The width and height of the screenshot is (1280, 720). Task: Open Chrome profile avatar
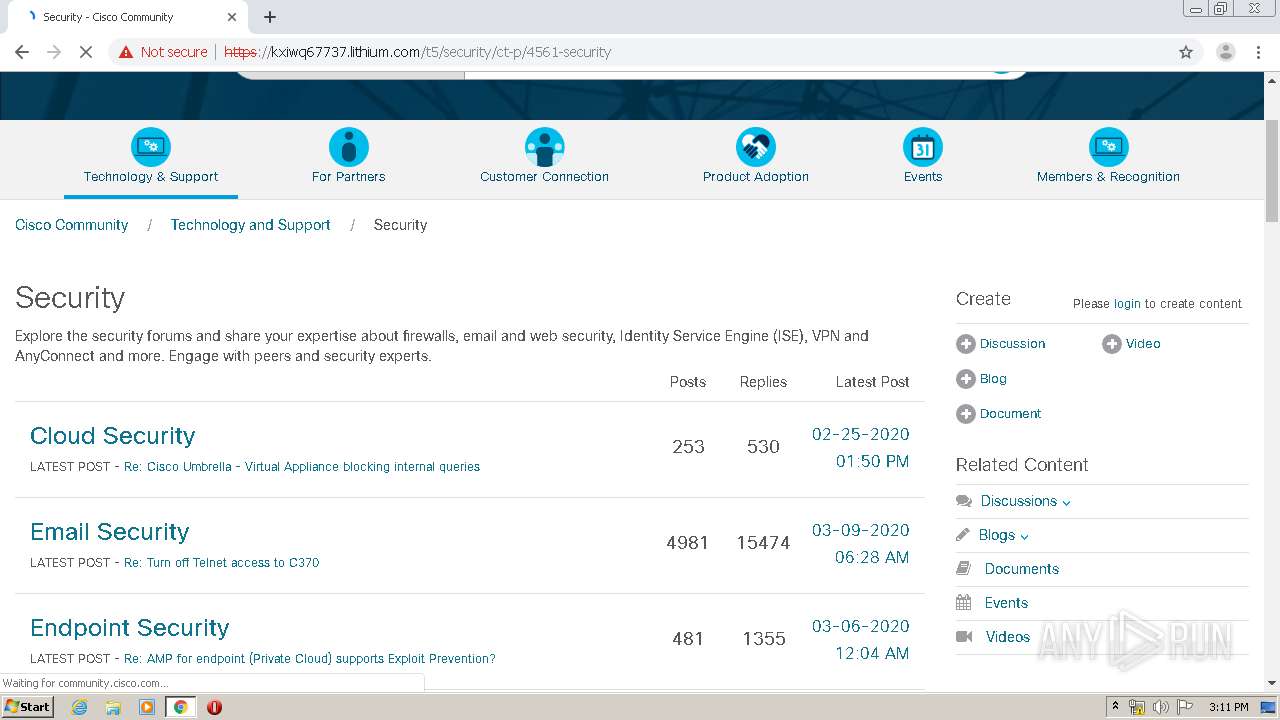(x=1225, y=52)
